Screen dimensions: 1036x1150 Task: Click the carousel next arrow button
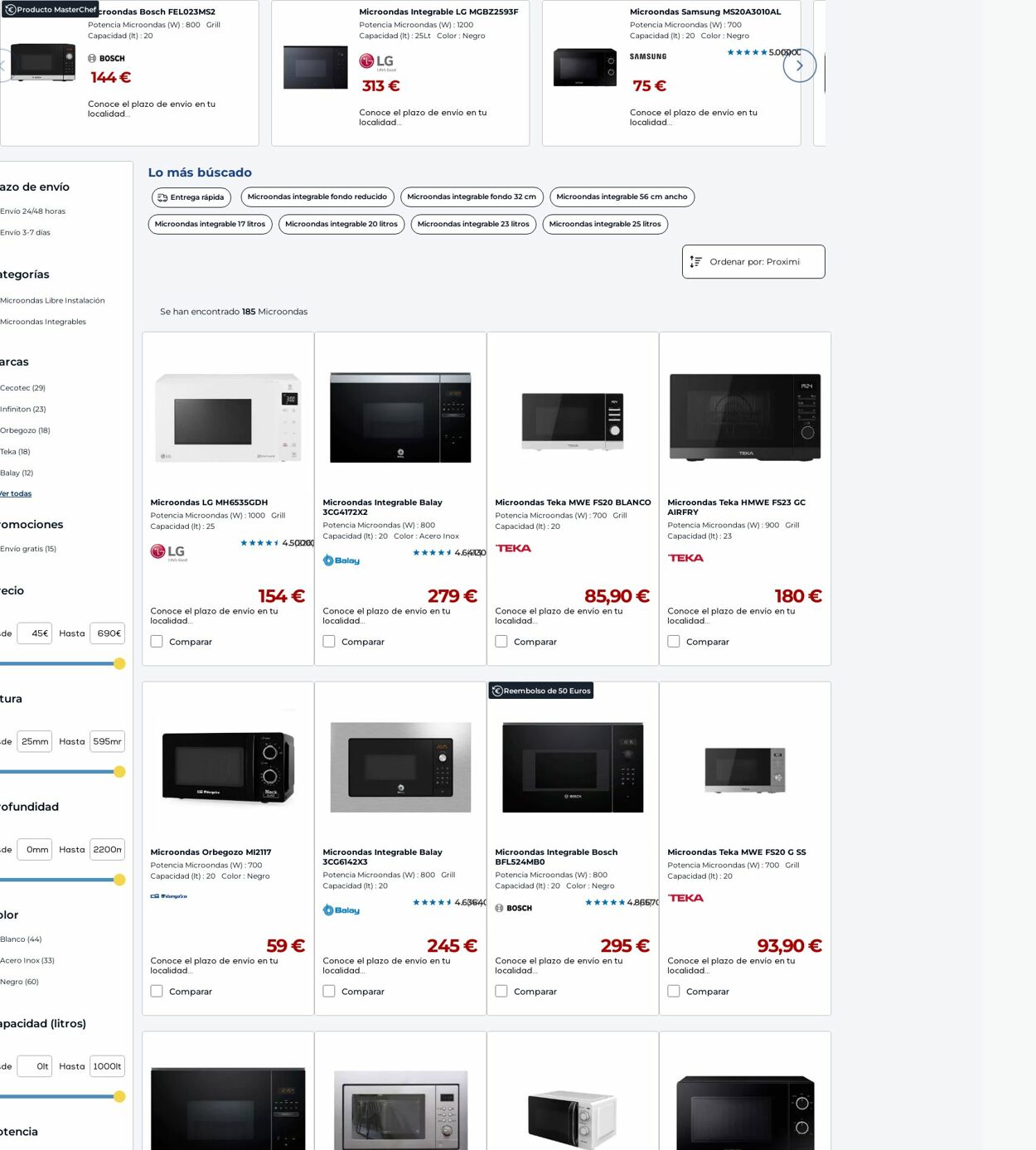click(x=799, y=66)
